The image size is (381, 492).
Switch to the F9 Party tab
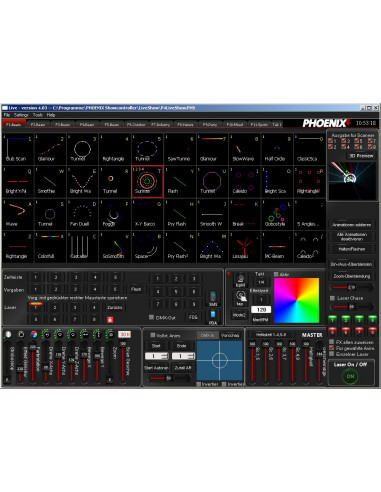[210, 124]
